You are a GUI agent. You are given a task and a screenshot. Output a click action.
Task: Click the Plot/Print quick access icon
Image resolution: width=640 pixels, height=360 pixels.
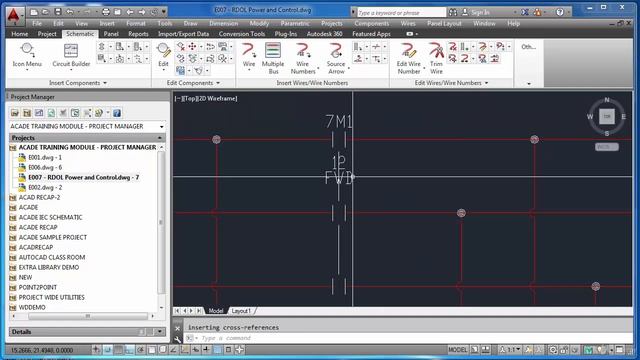click(106, 12)
